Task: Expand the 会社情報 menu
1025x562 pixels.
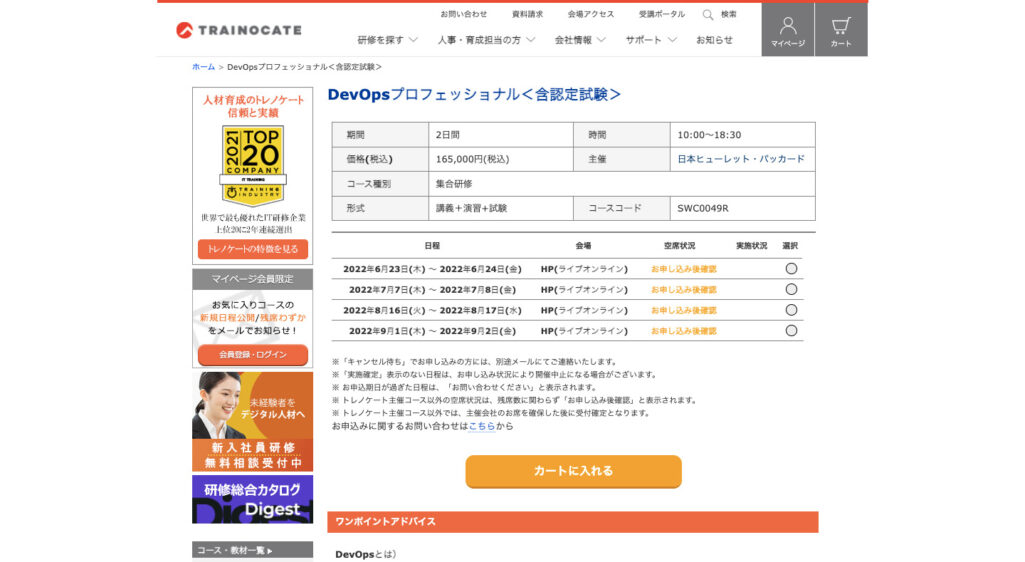Action: [x=580, y=40]
